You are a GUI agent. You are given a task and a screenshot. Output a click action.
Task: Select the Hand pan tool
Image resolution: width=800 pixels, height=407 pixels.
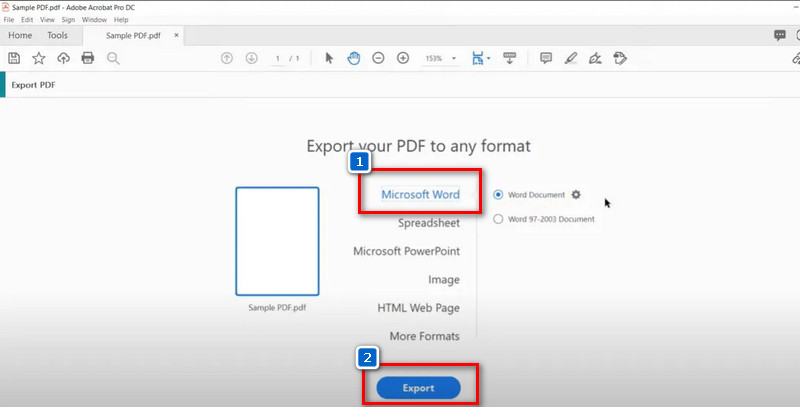[x=354, y=58]
